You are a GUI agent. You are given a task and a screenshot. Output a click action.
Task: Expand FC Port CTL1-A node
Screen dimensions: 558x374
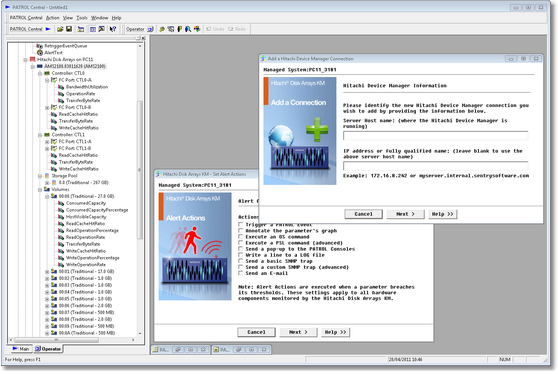(x=47, y=142)
